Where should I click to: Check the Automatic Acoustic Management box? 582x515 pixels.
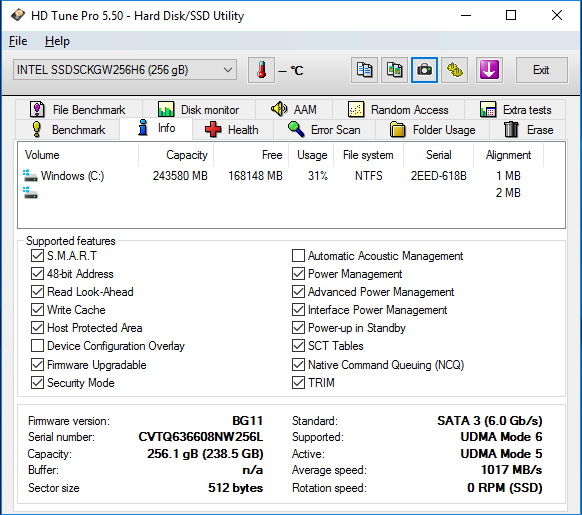(x=298, y=255)
